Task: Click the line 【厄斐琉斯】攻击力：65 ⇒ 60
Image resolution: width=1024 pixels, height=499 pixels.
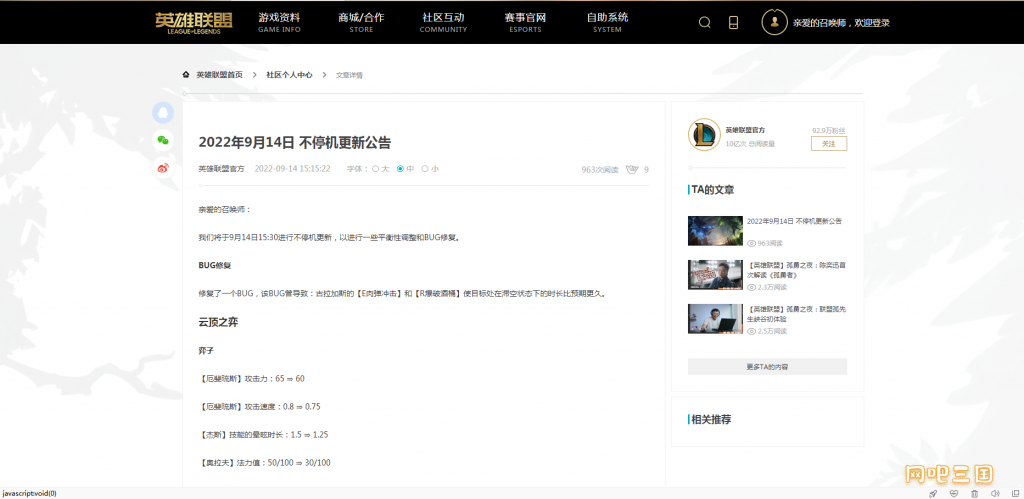Action: pos(251,379)
